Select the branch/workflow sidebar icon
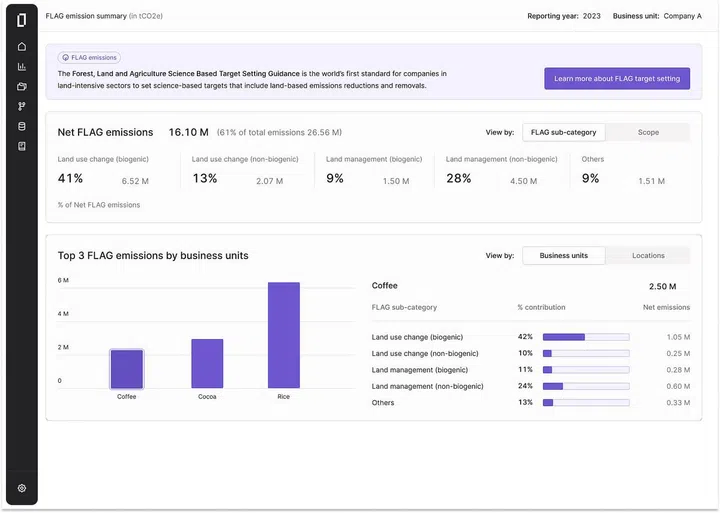The width and height of the screenshot is (720, 513). pos(22,106)
